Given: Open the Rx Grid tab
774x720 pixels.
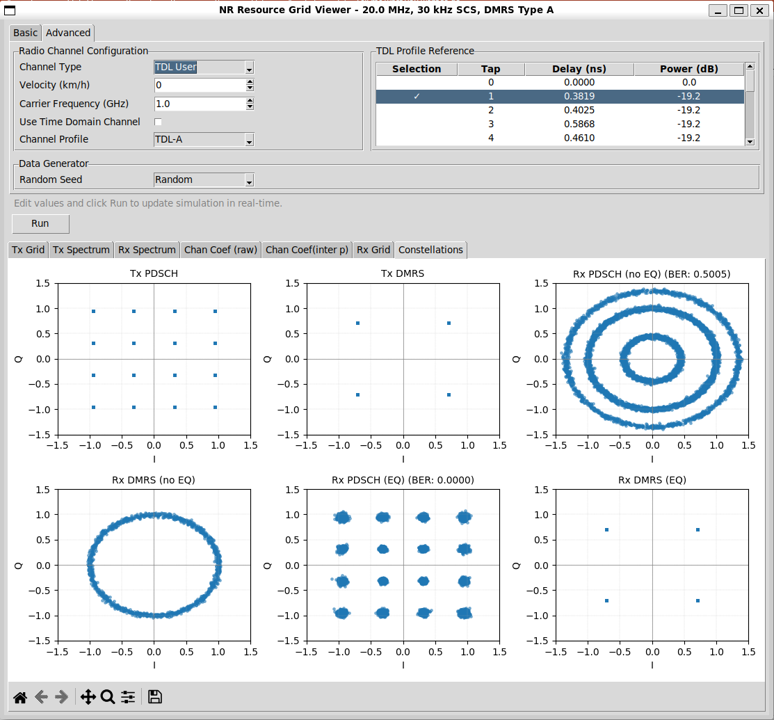Looking at the screenshot, I should [374, 250].
